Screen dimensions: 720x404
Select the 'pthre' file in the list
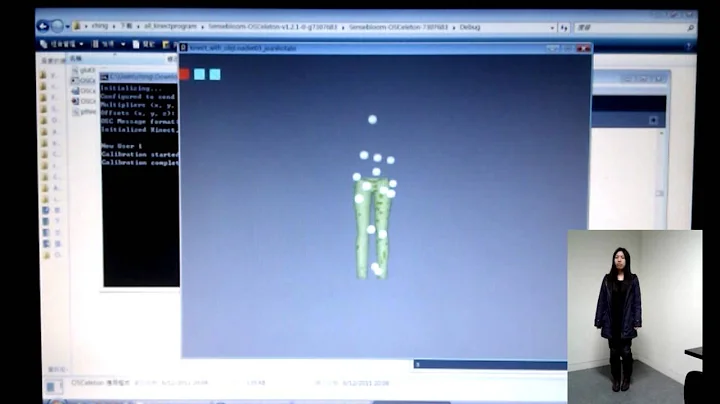[x=84, y=112]
